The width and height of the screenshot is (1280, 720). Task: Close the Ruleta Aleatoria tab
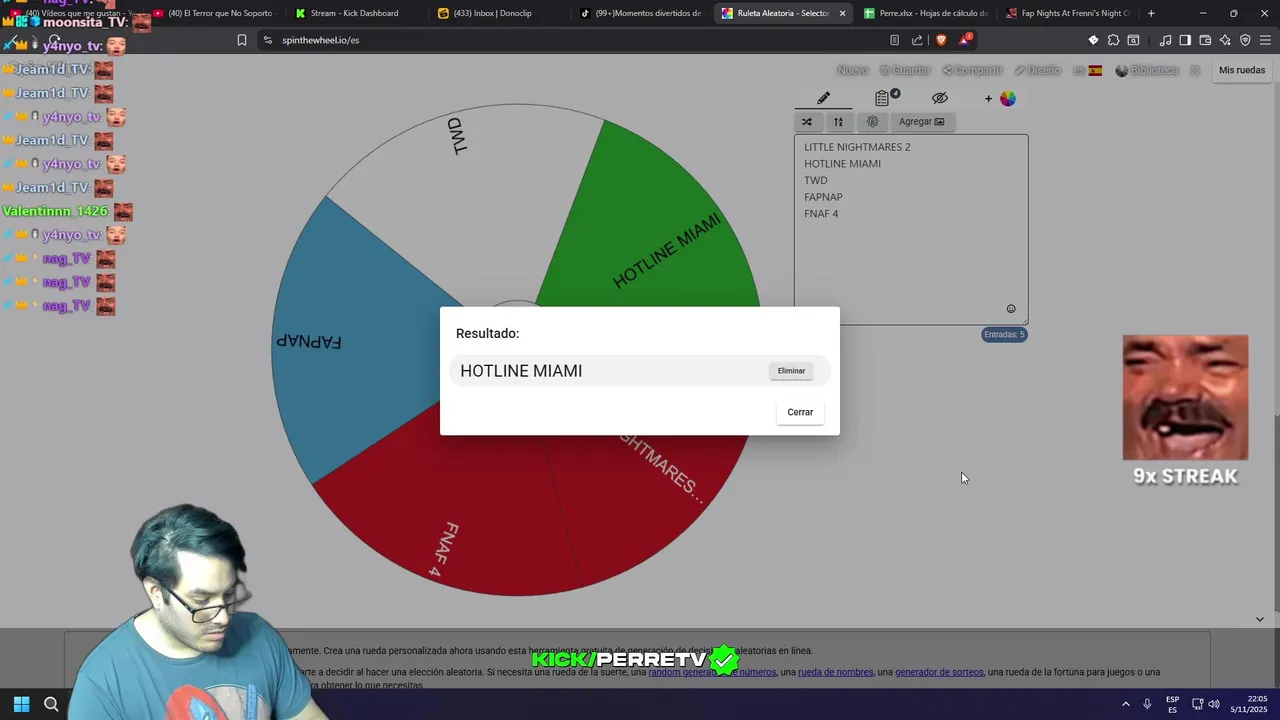pos(842,13)
